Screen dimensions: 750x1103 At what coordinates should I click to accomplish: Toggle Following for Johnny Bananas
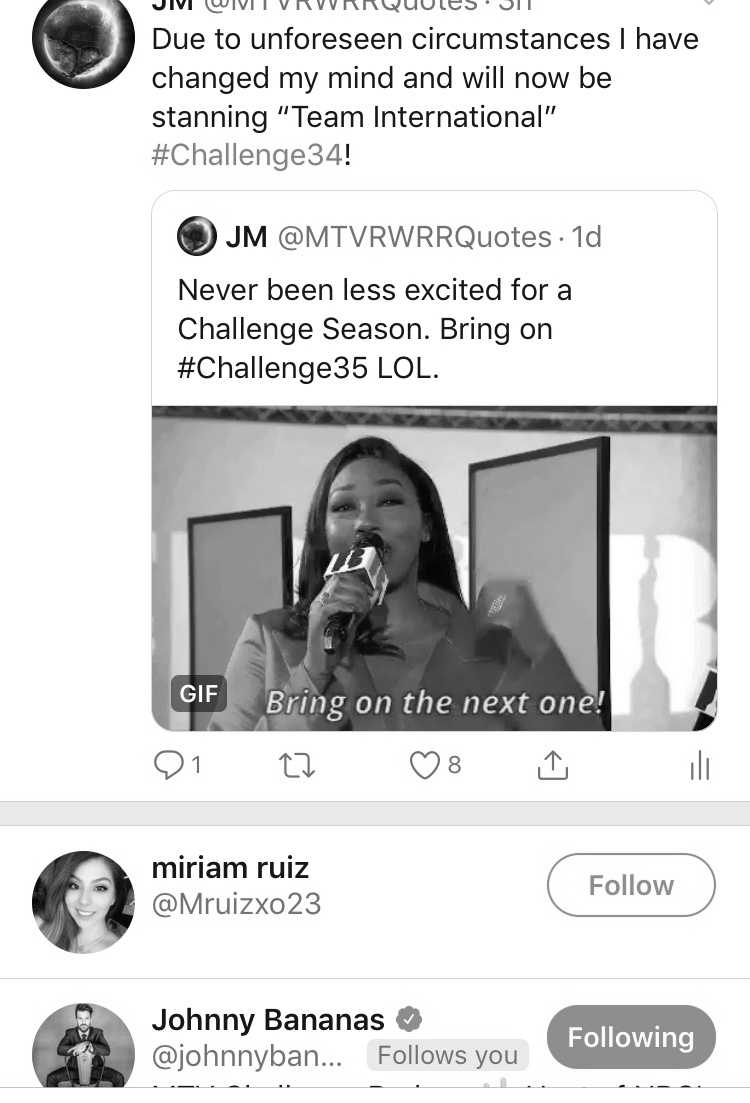pos(631,1037)
